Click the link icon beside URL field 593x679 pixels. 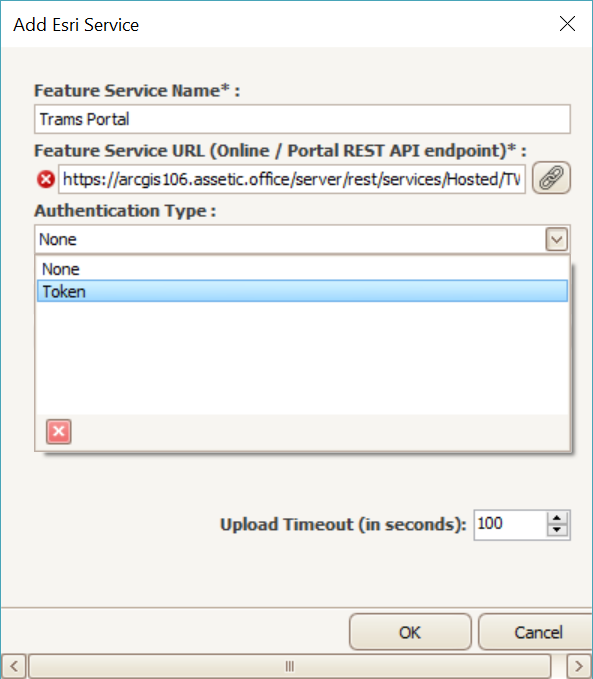point(551,178)
